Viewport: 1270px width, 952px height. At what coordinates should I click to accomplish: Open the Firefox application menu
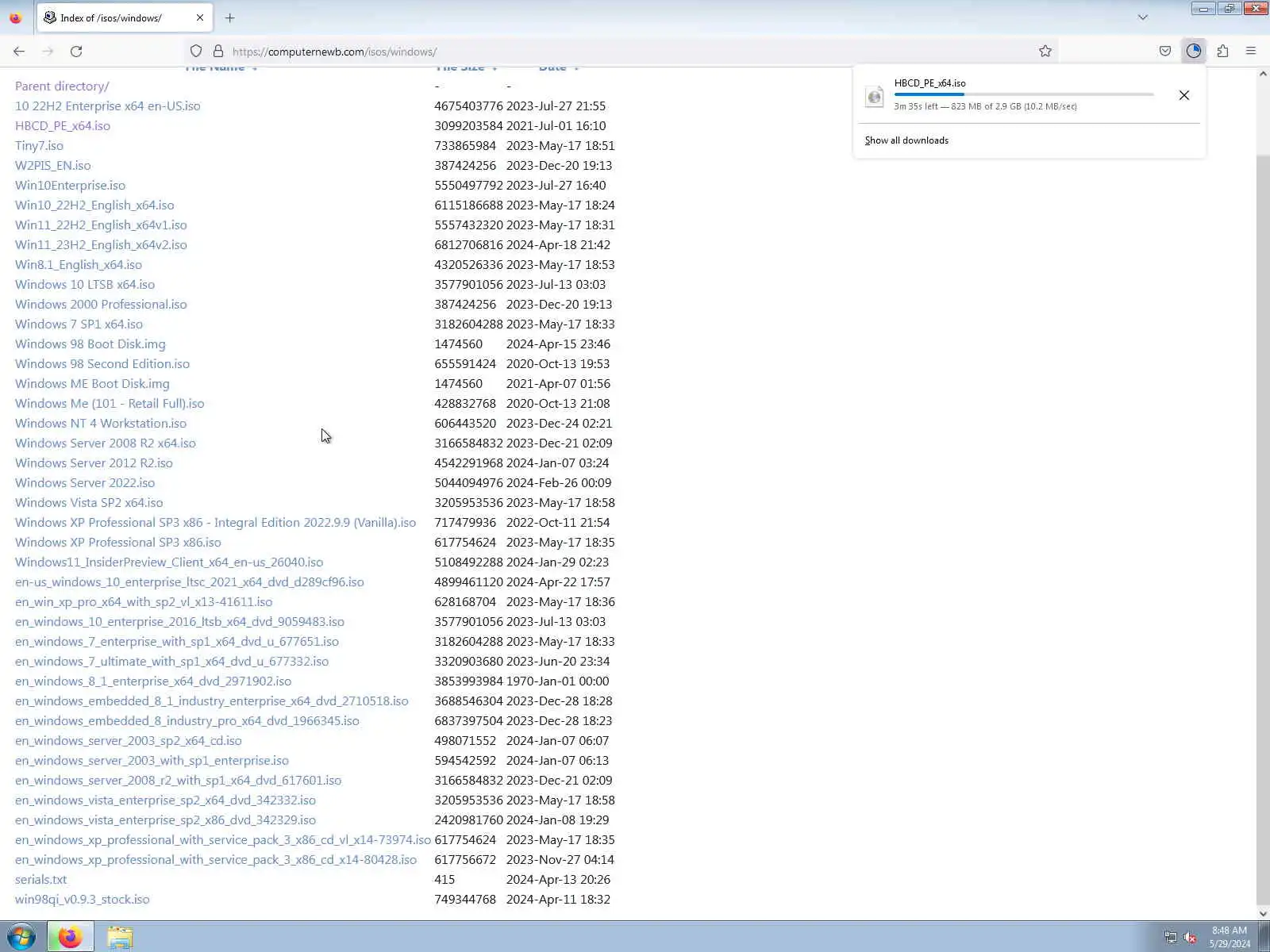pos(1251,52)
